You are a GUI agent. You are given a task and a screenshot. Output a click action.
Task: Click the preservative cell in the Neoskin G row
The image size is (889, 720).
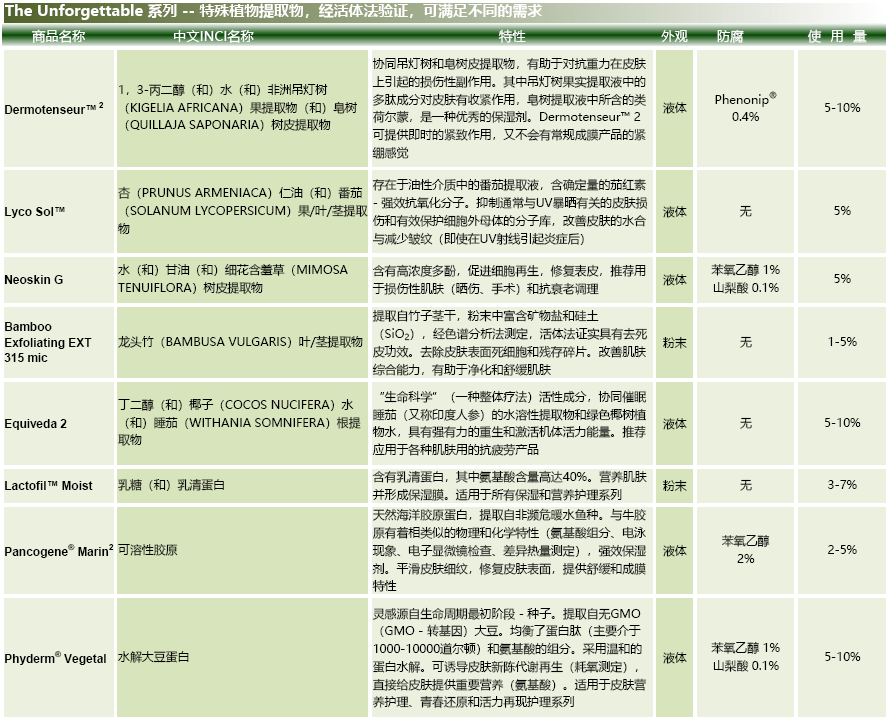[x=746, y=278]
